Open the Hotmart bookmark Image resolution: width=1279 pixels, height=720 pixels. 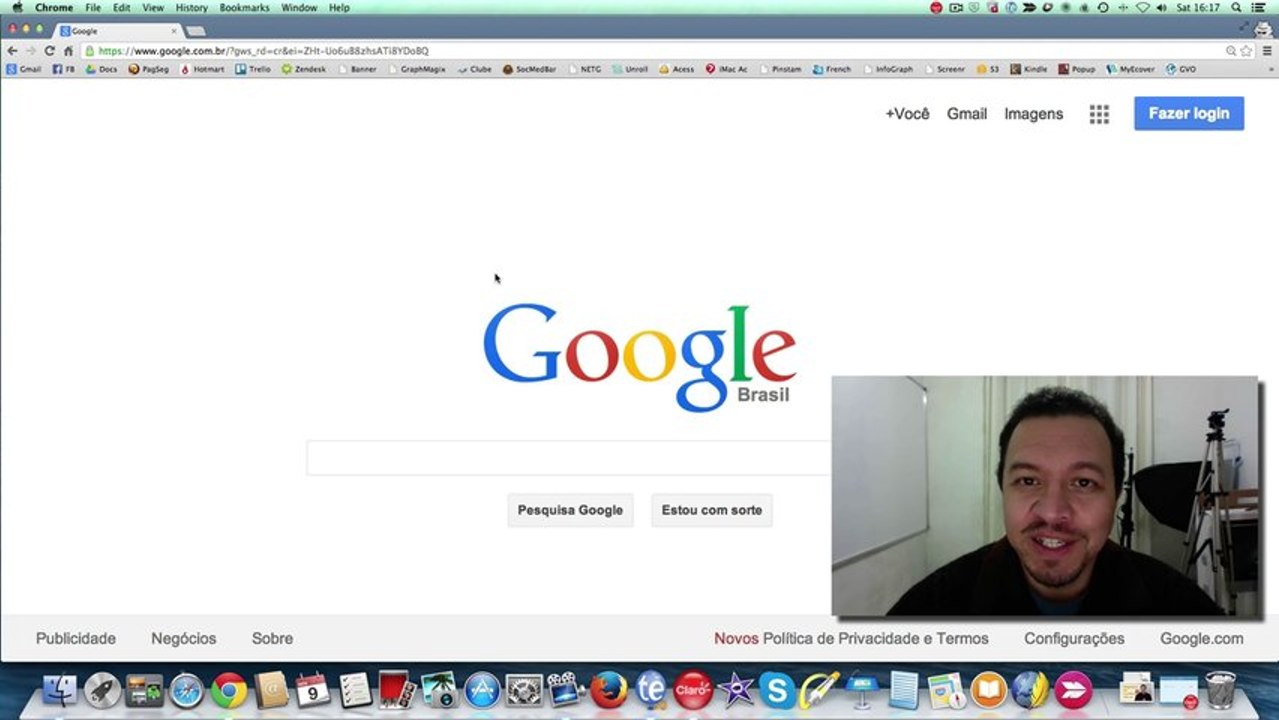(x=202, y=69)
